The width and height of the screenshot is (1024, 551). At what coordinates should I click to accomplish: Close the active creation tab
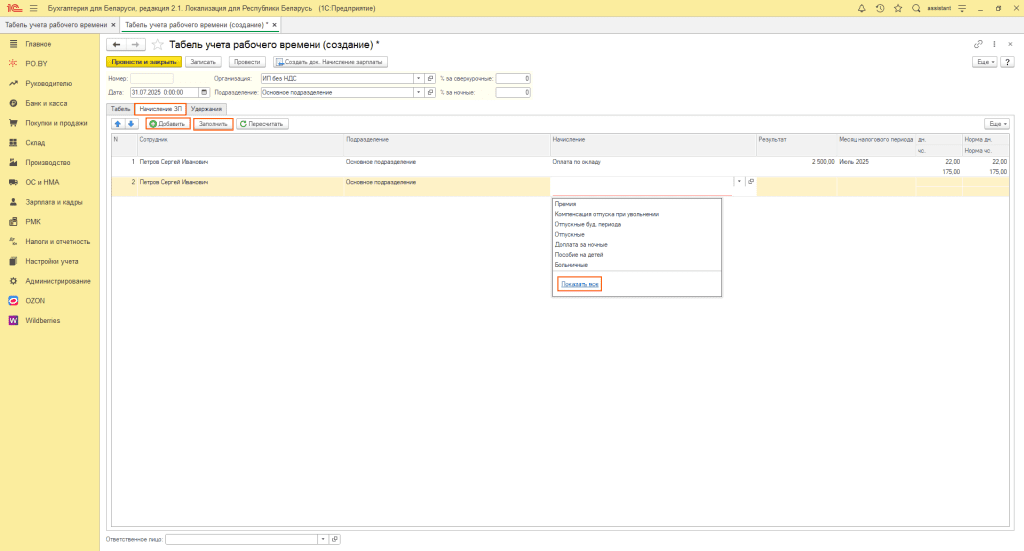coord(275,25)
